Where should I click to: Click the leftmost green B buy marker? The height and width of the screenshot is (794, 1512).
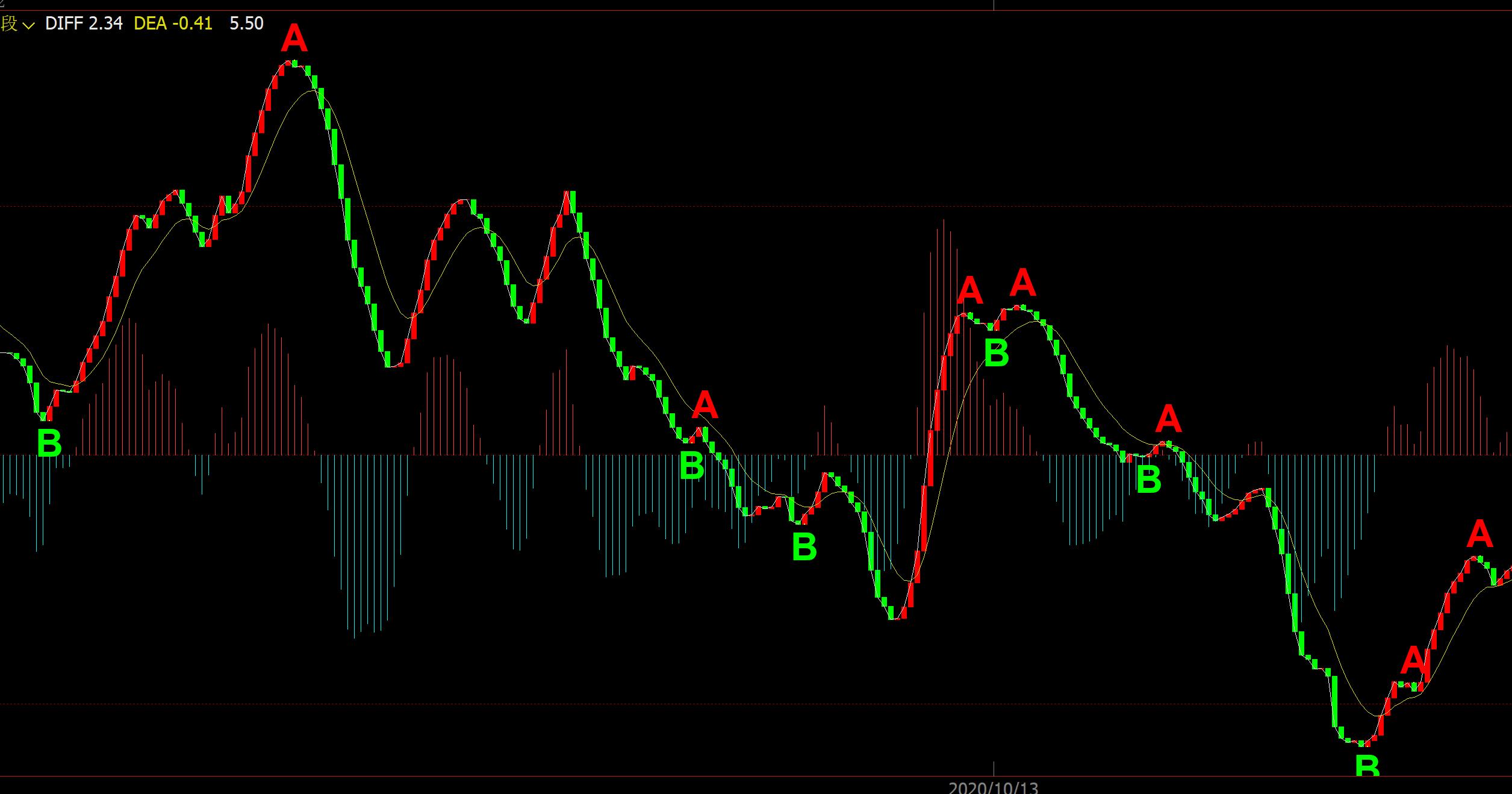(x=49, y=443)
